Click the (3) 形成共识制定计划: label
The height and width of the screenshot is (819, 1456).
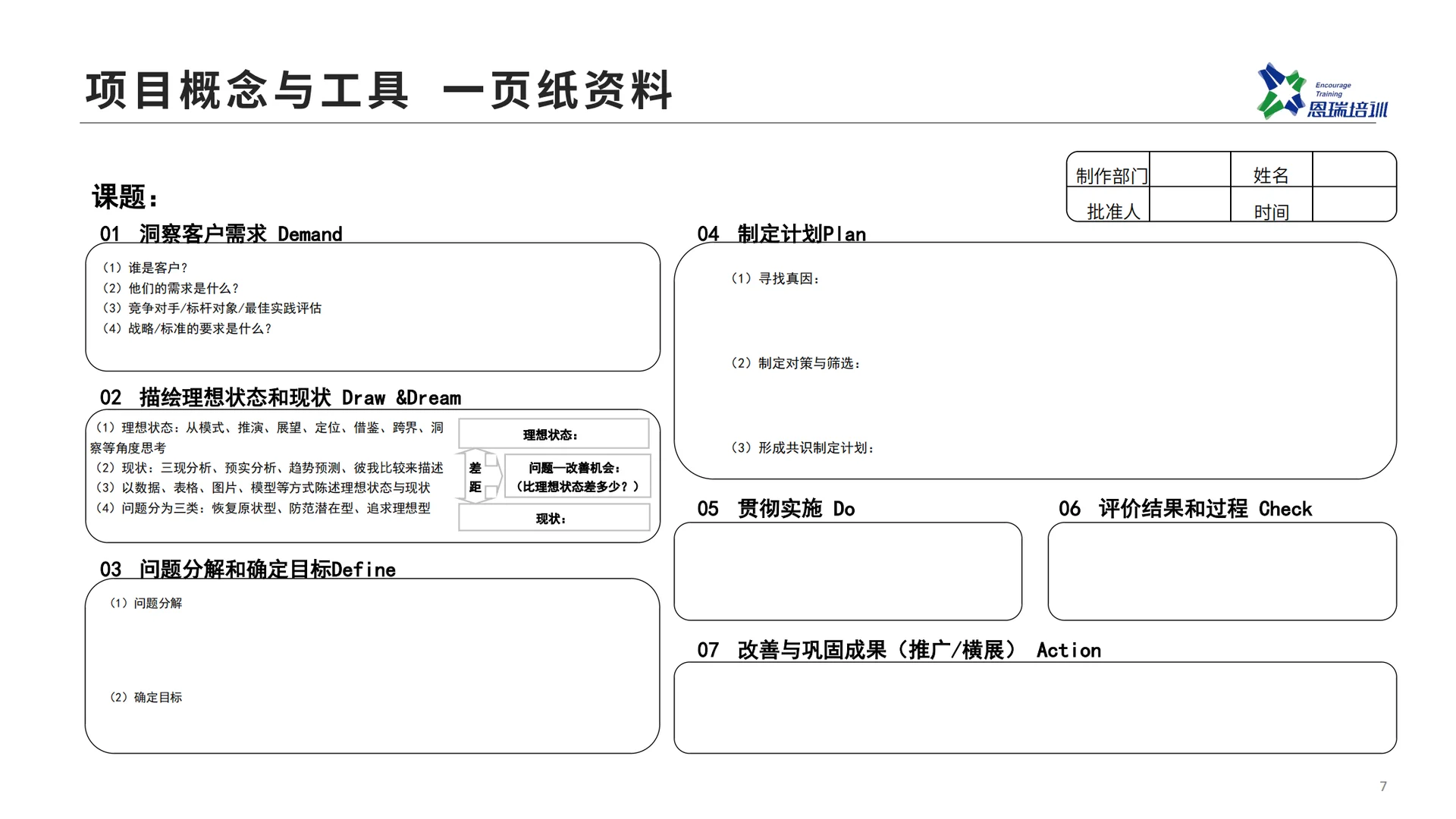802,447
